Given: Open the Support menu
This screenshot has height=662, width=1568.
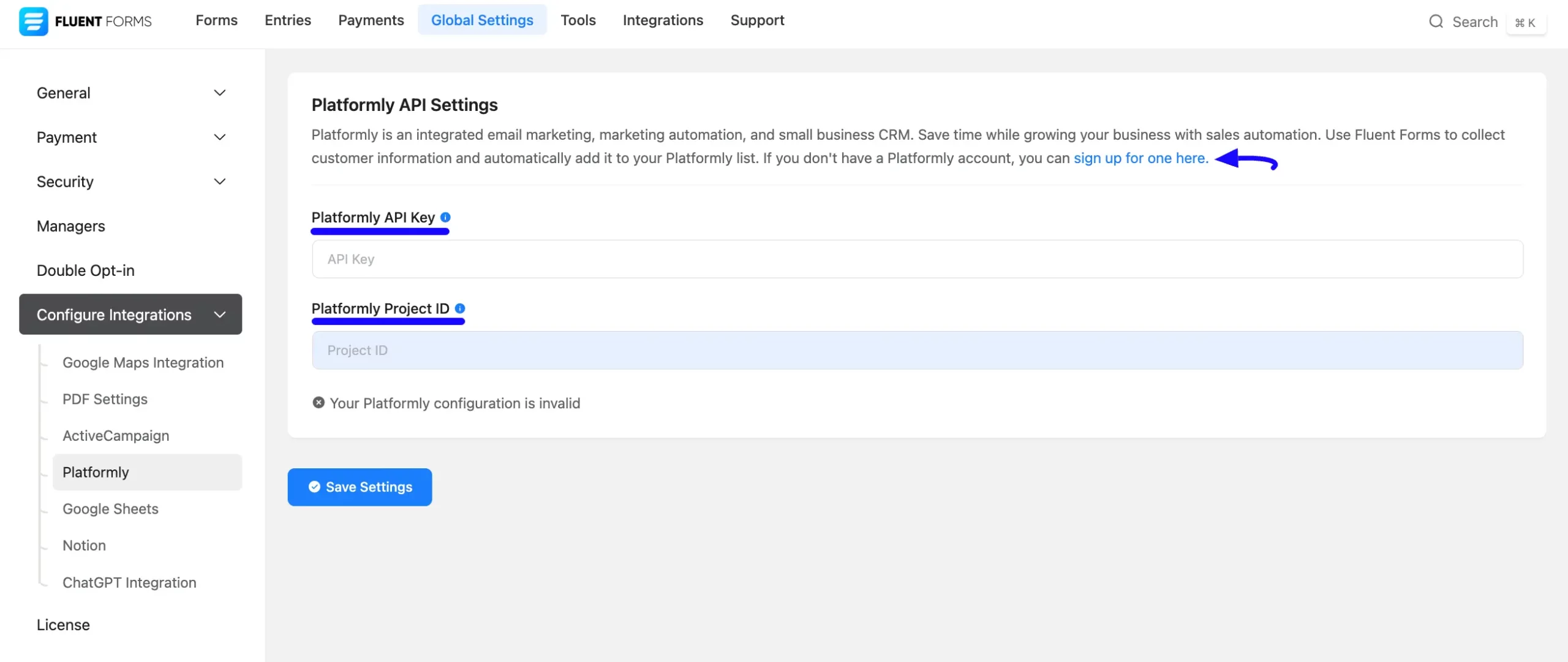Looking at the screenshot, I should pos(757,20).
